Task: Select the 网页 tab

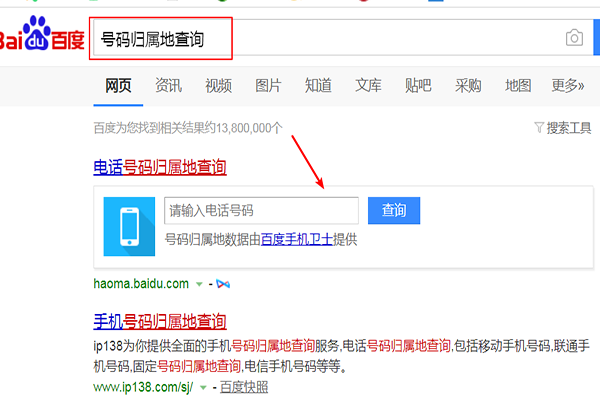Action: click(118, 85)
